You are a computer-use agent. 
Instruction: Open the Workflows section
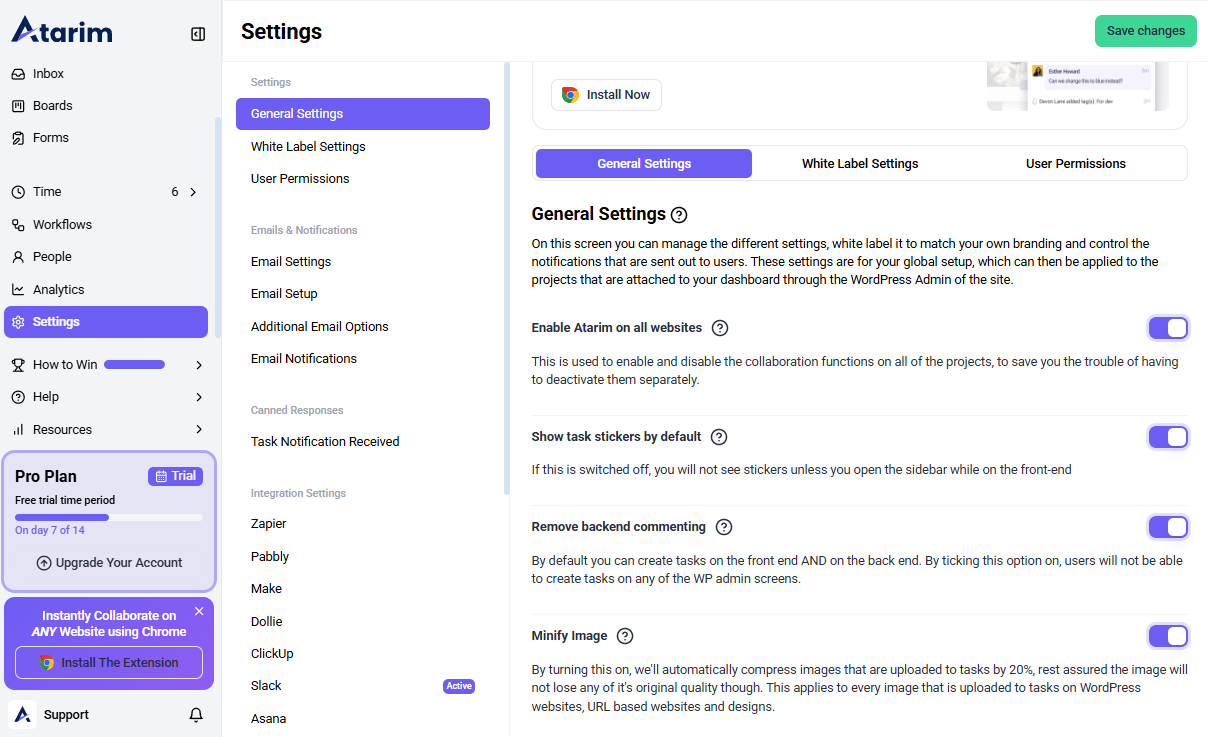[x=62, y=225]
